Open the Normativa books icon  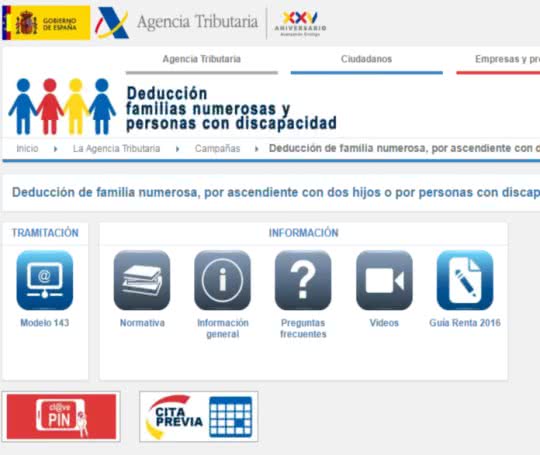point(142,280)
